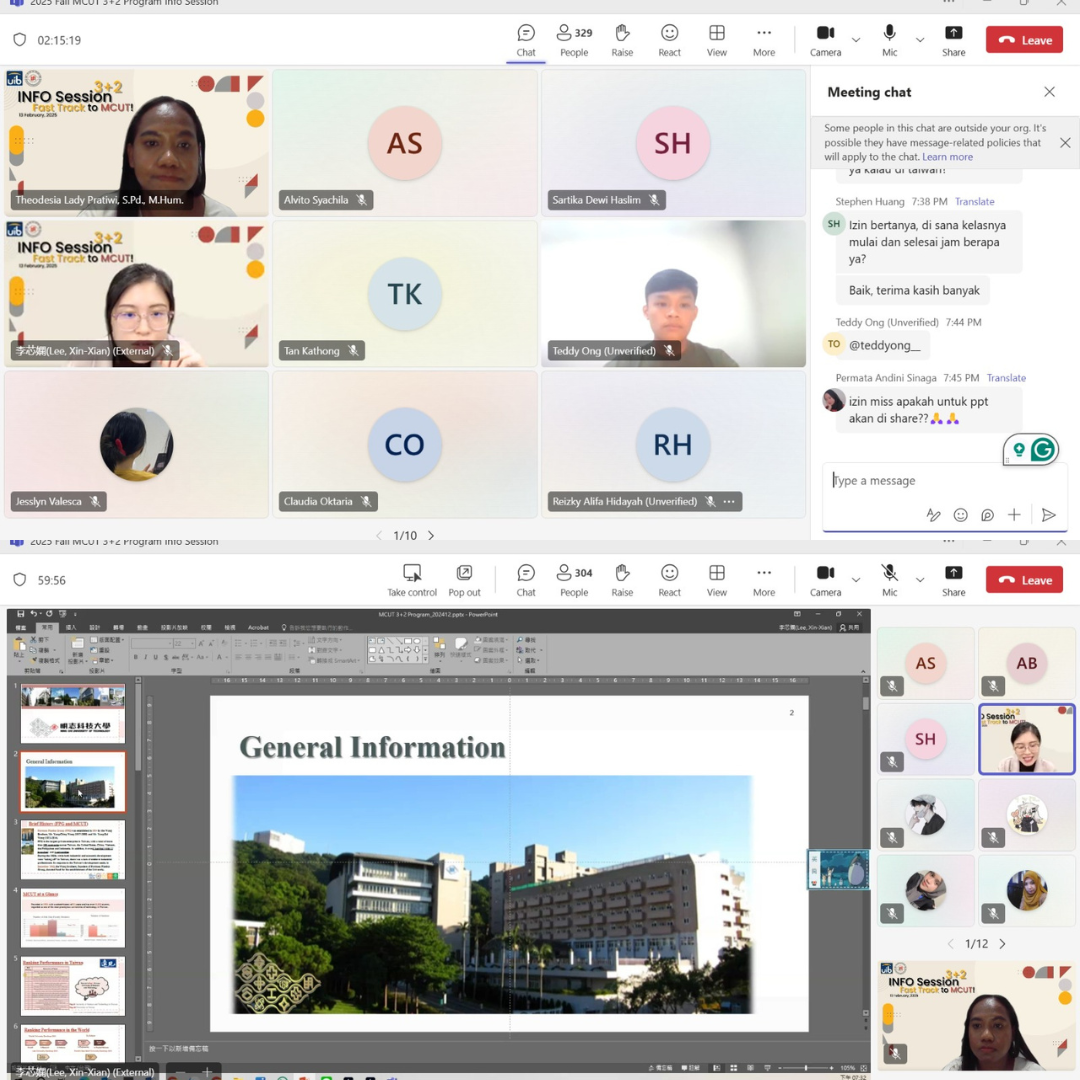This screenshot has height=1080, width=1080.
Task: Focus the Type a message field
Action: (x=944, y=481)
